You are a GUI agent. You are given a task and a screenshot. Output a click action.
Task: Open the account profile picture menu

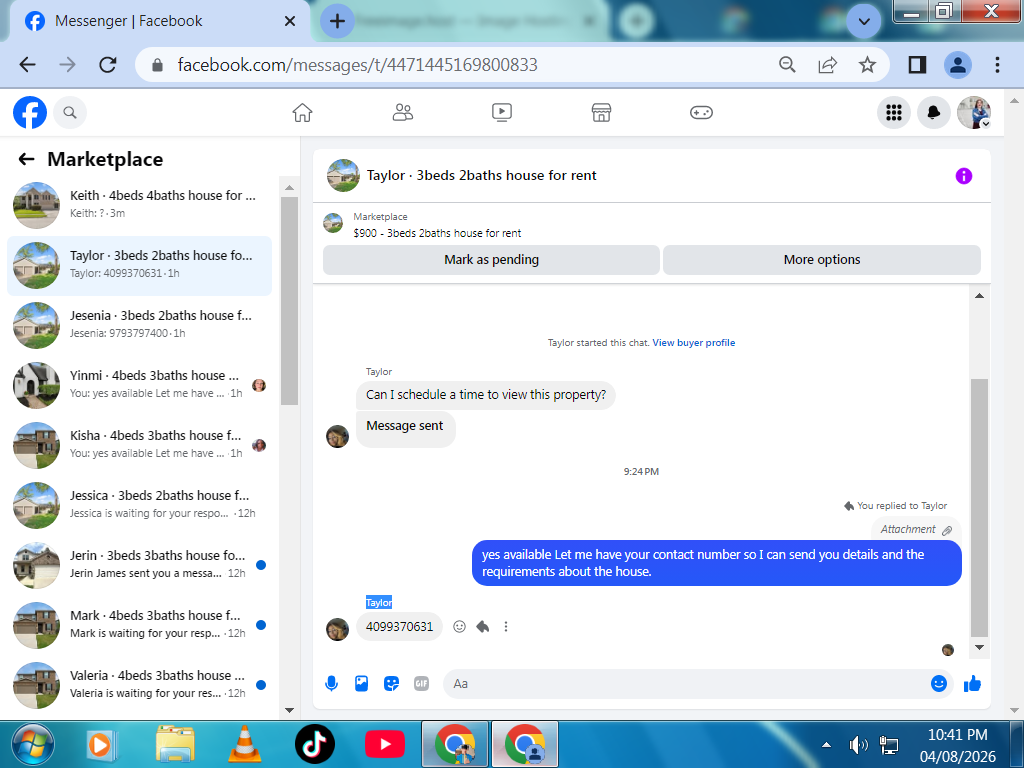tap(974, 112)
